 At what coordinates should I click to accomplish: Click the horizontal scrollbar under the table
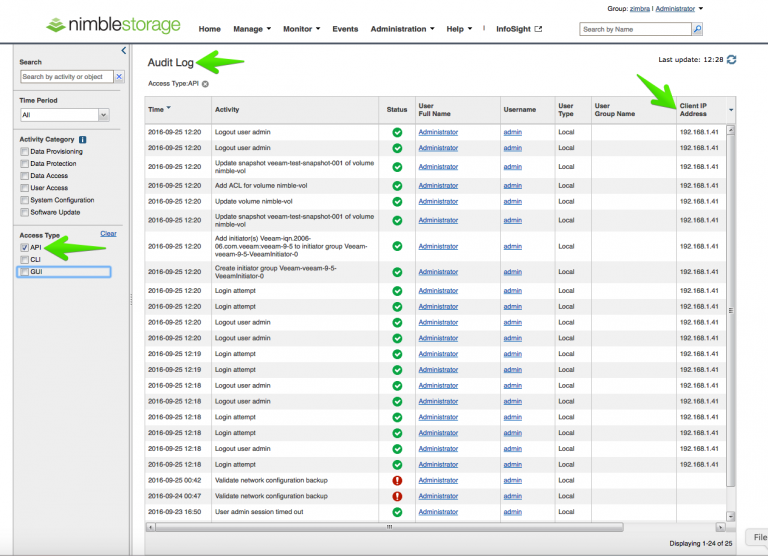389,527
